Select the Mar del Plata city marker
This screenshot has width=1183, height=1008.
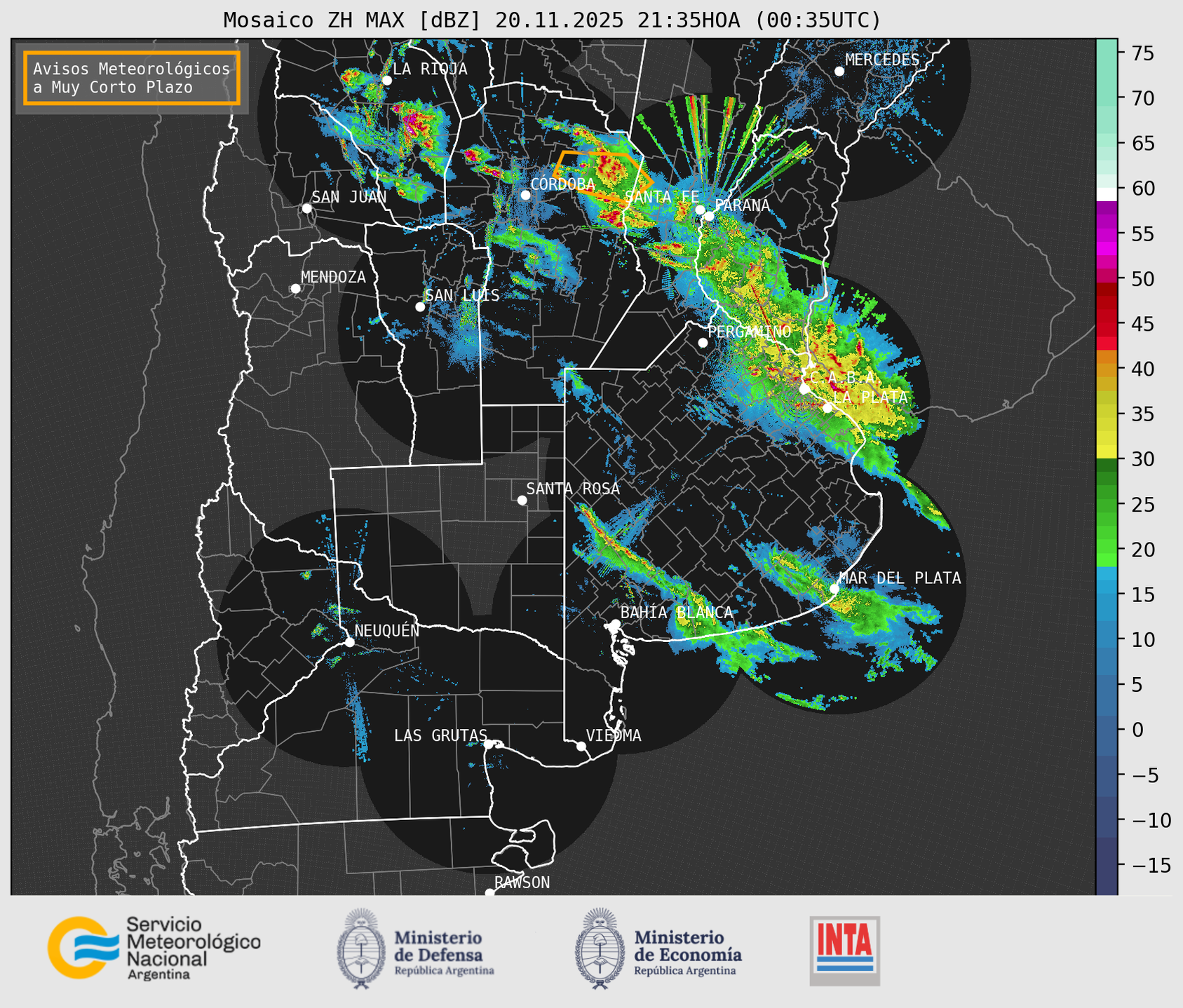(x=834, y=589)
